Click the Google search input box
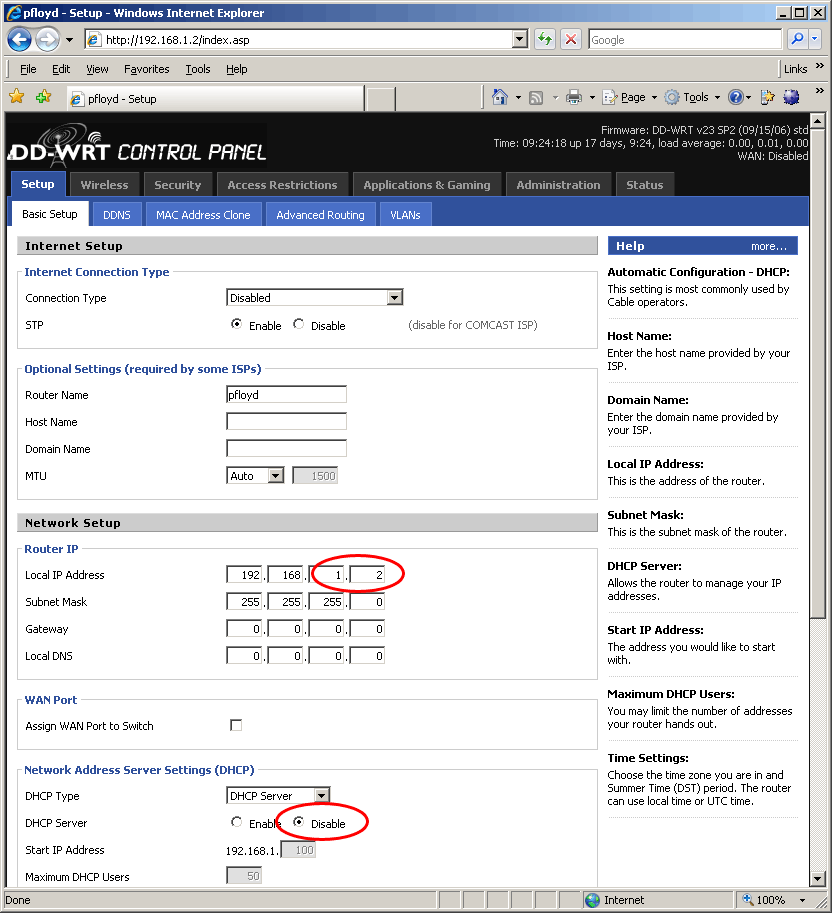 [x=685, y=40]
